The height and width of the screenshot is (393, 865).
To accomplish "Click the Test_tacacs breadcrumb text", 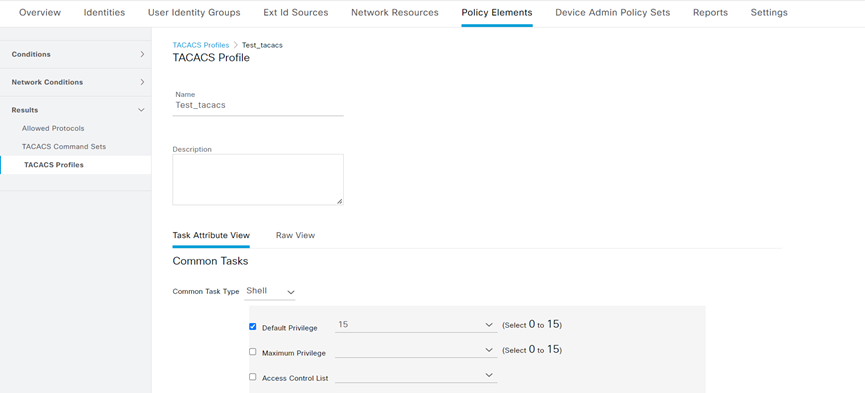I will pos(262,45).
